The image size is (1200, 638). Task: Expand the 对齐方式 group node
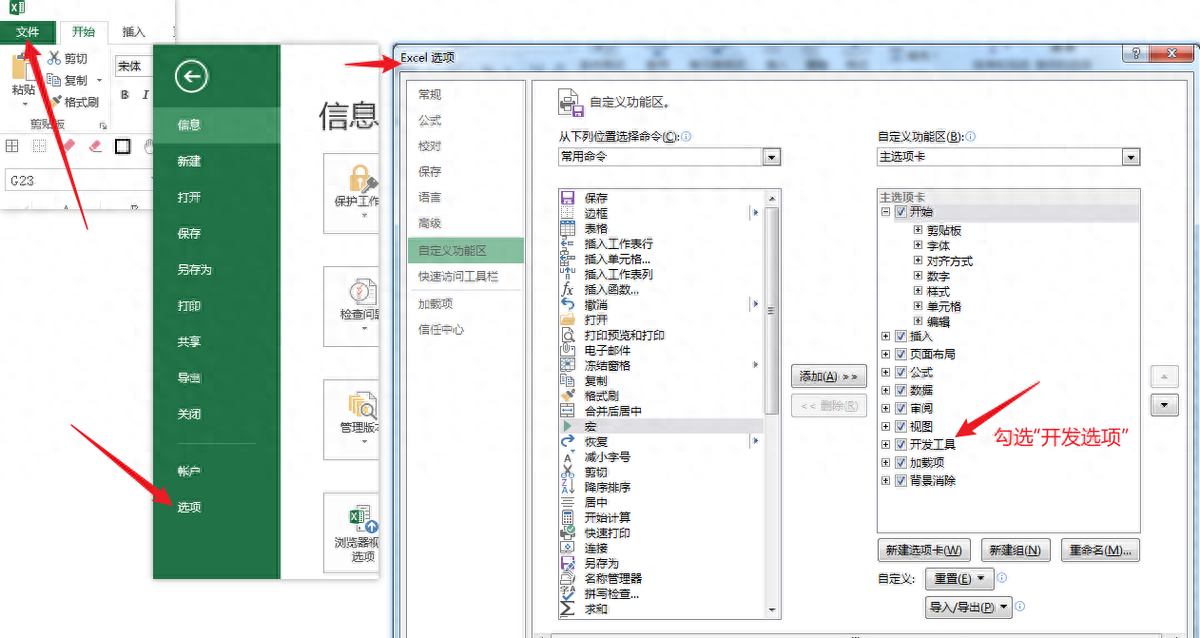click(918, 261)
